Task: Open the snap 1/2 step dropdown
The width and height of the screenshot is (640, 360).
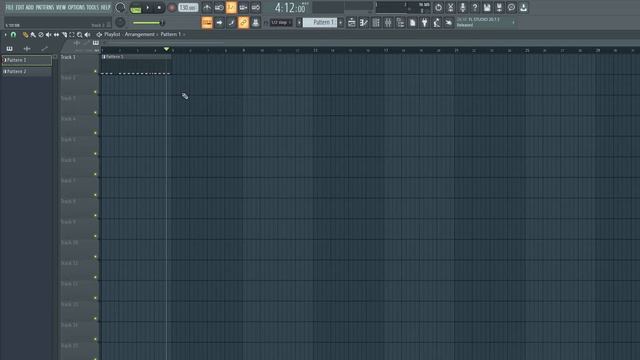Action: point(281,22)
